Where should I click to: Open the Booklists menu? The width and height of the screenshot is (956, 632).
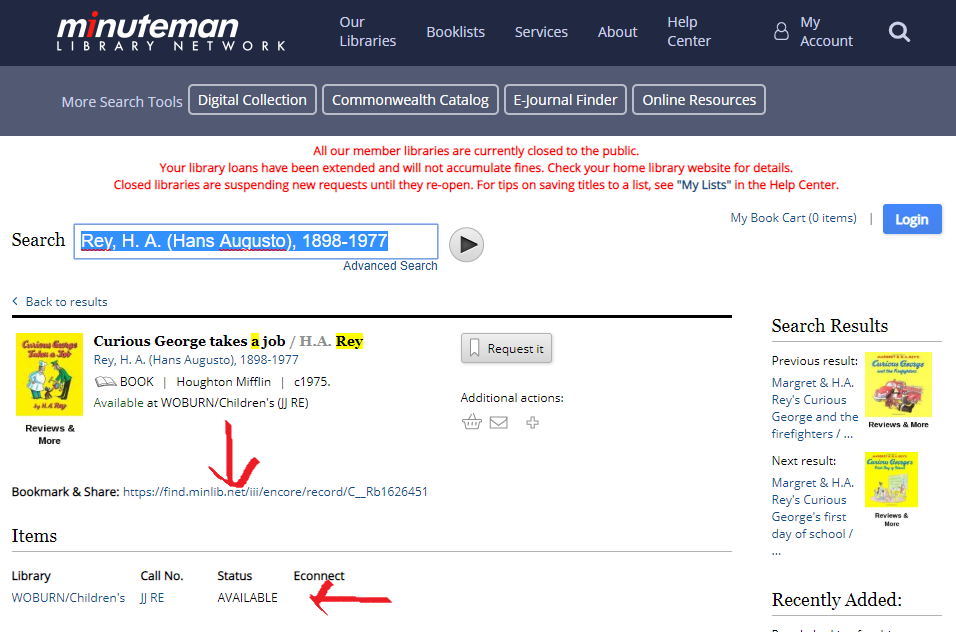pos(455,32)
